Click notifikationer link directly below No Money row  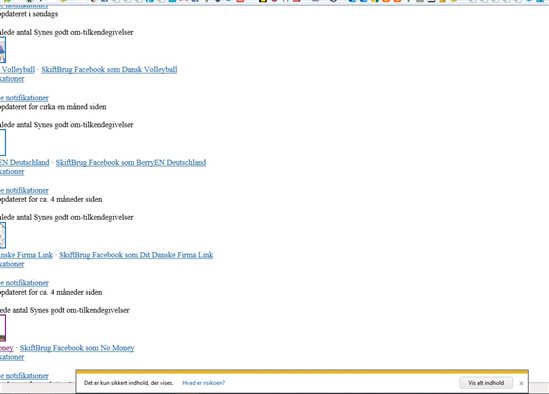pos(12,357)
